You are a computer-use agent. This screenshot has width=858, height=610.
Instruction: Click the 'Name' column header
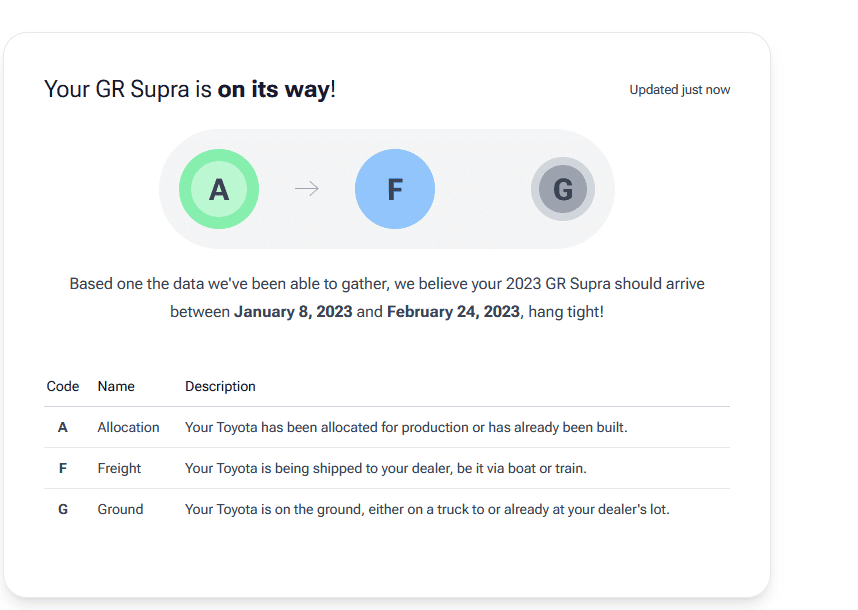click(x=116, y=386)
